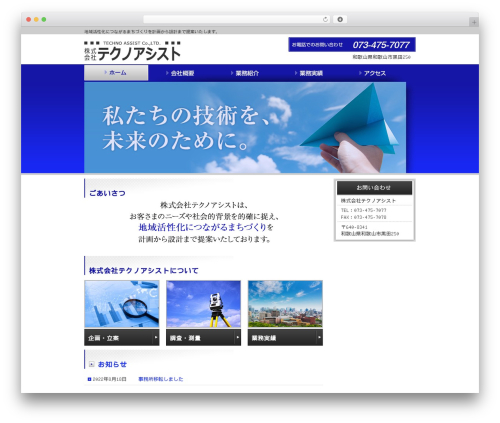This screenshot has width=500, height=423.
Task: Click the 業務実績 dark button under skyline
Action: click(285, 338)
